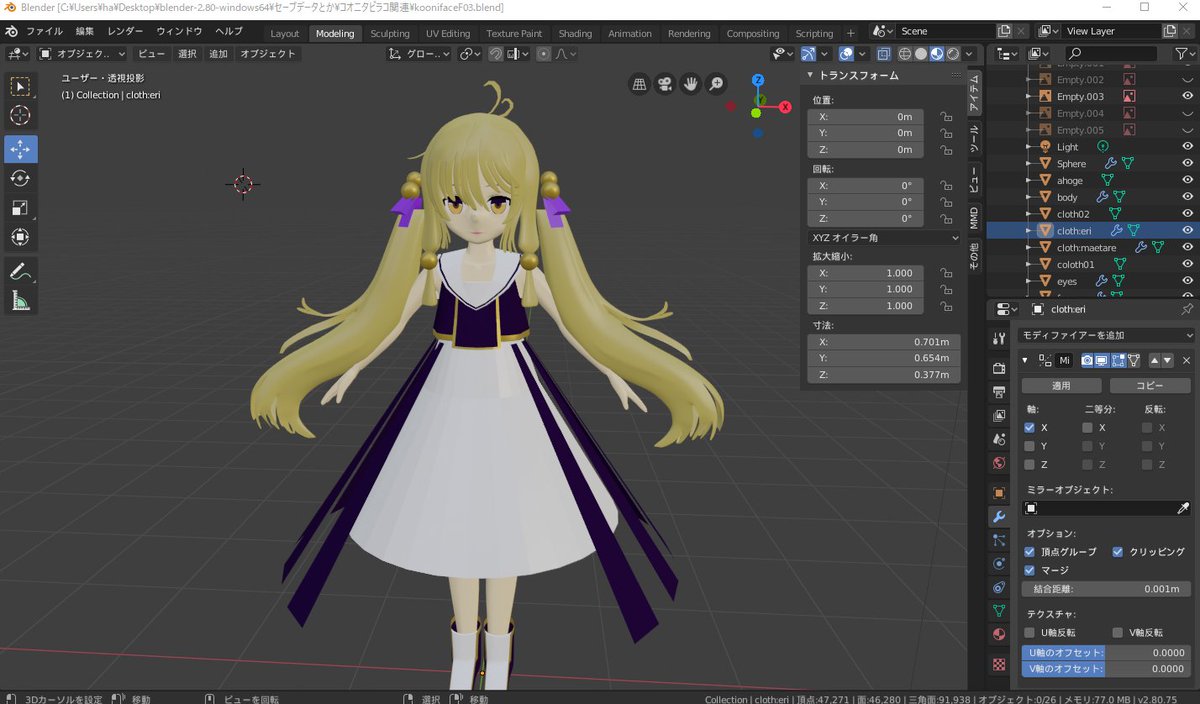
Task: Open the 追加 viewport header menu
Action: point(218,53)
